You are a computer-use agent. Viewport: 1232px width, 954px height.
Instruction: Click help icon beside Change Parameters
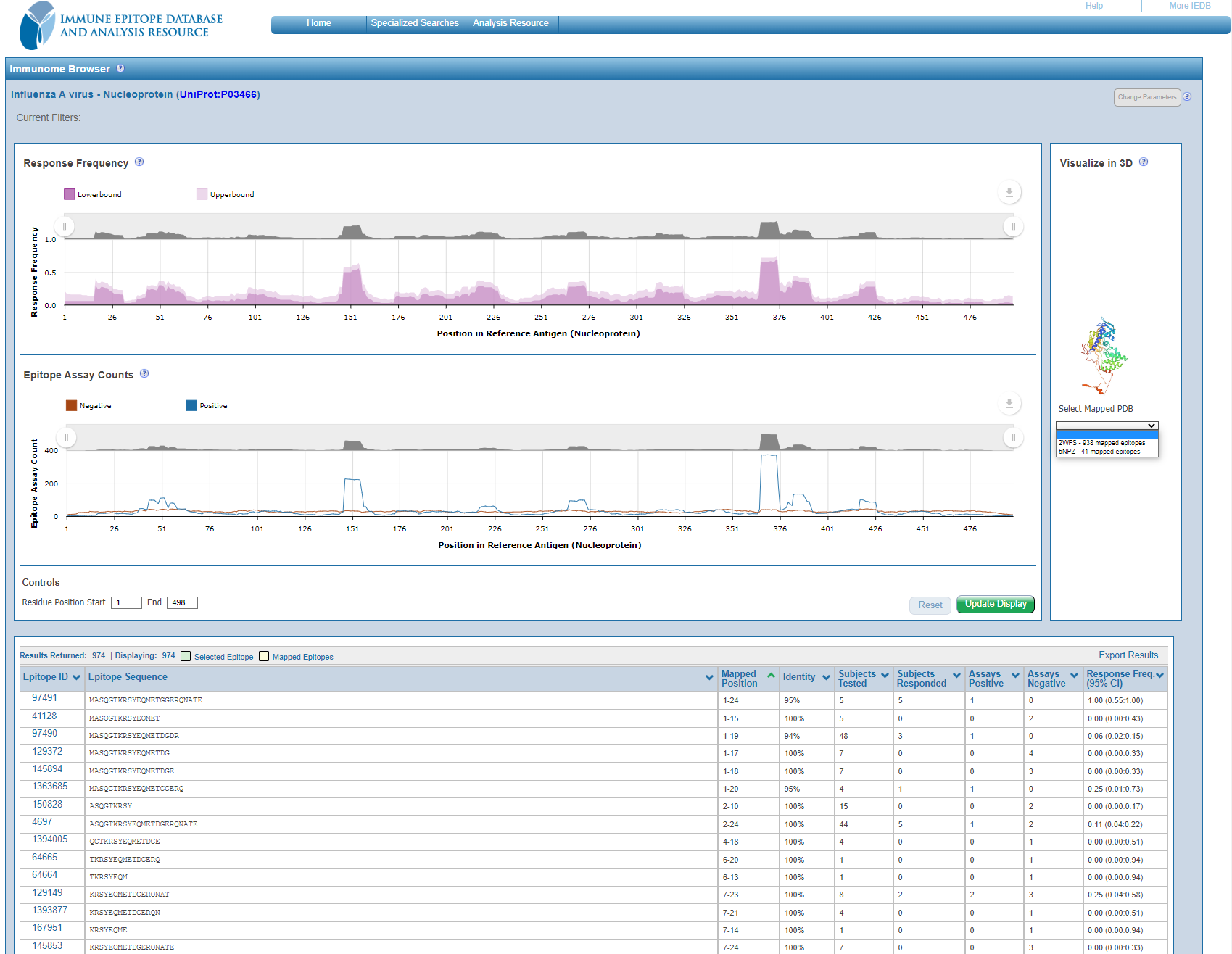point(1187,96)
